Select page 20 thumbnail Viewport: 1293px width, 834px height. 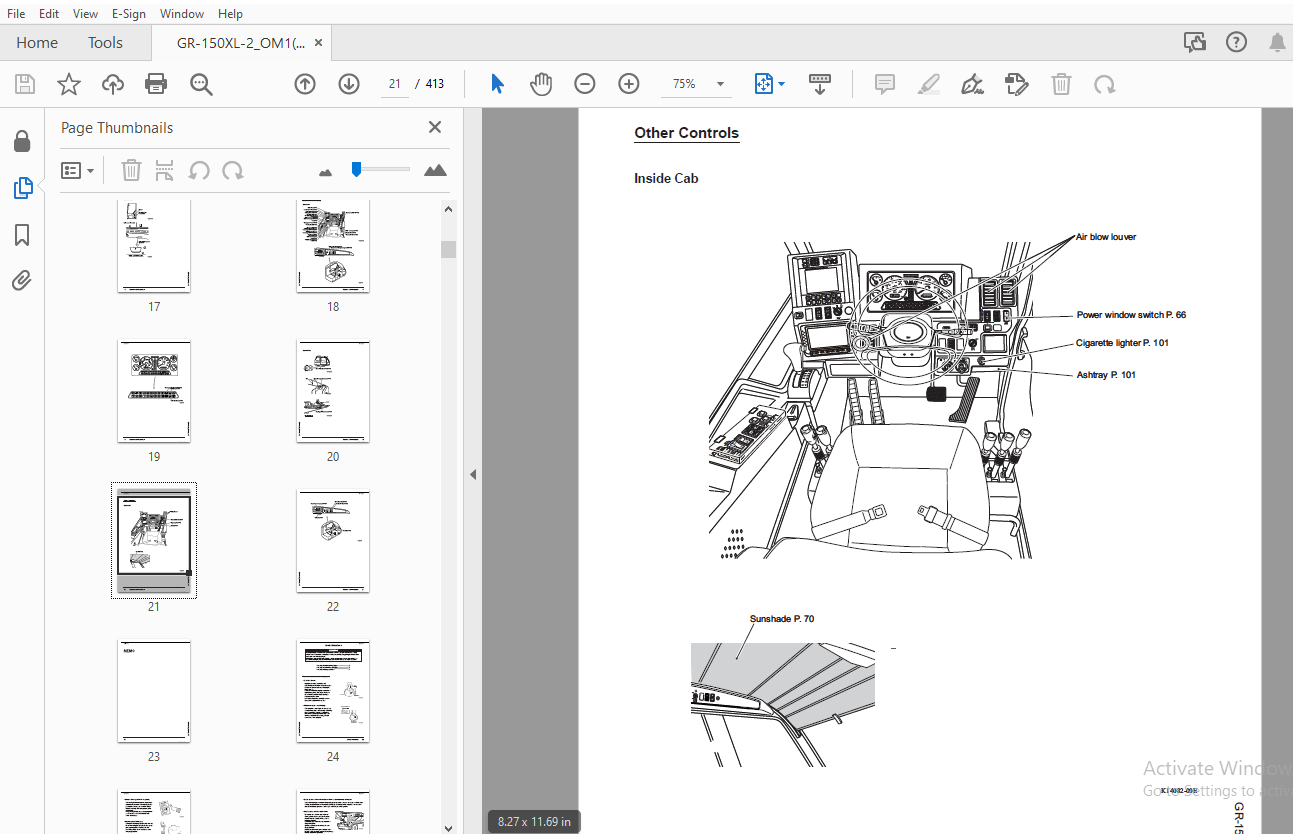pos(333,391)
